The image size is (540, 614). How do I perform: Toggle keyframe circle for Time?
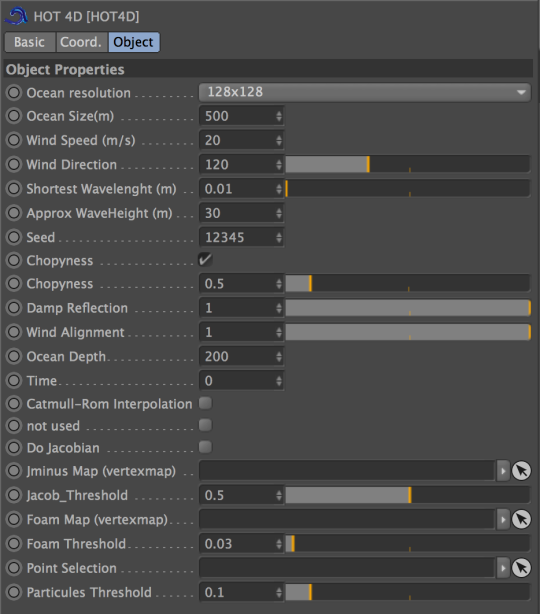pos(14,381)
